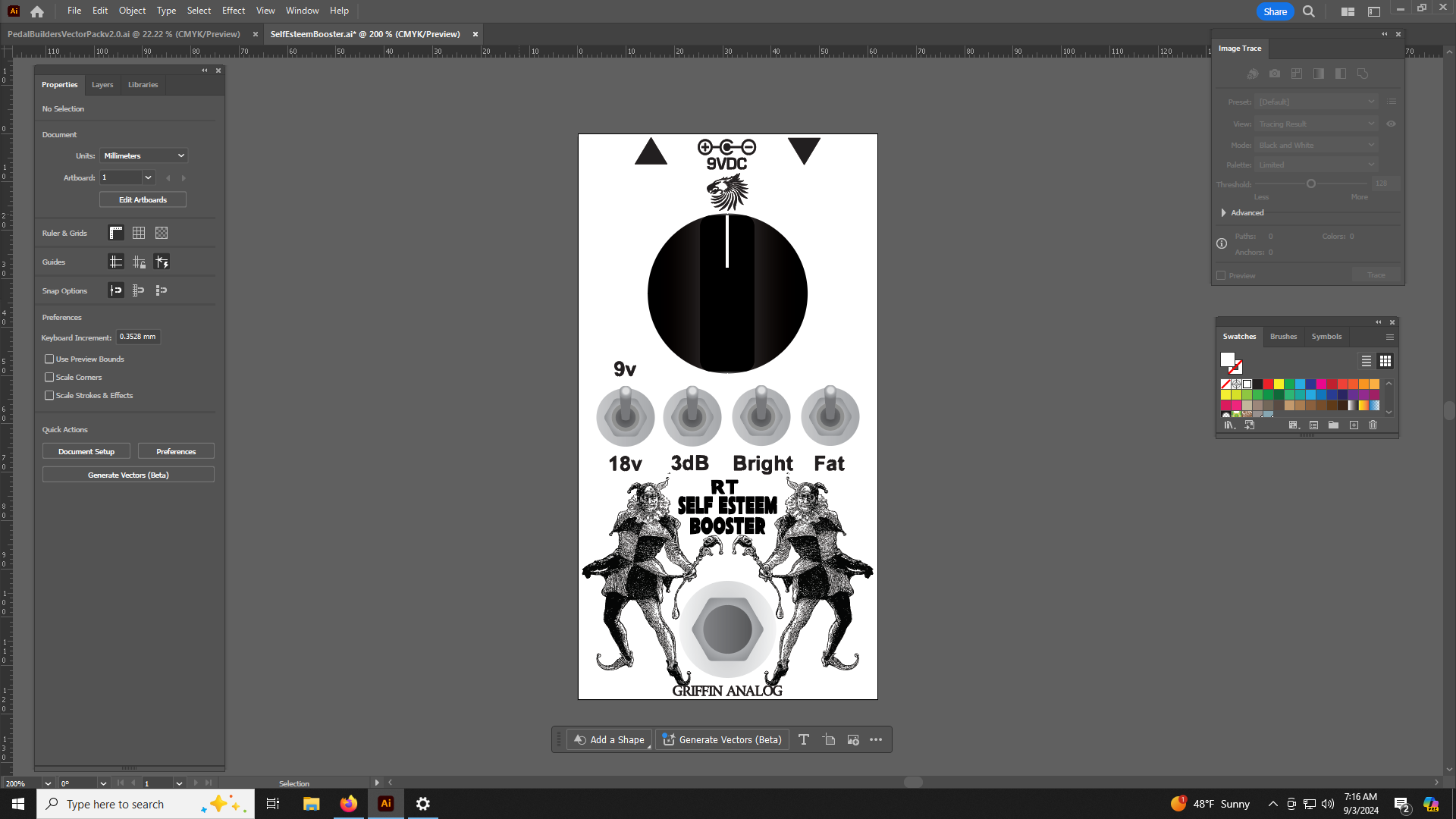Click the Edit Artboards button
Screen dimensions: 1456x819
143,199
